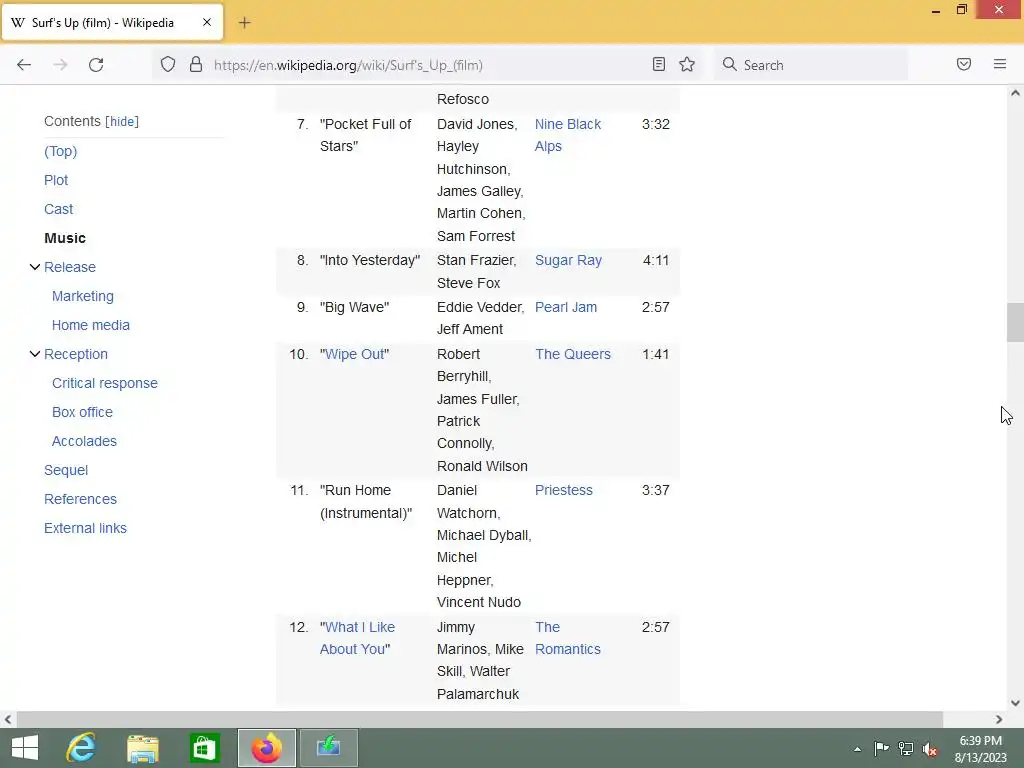Go to Plot section

click(56, 180)
